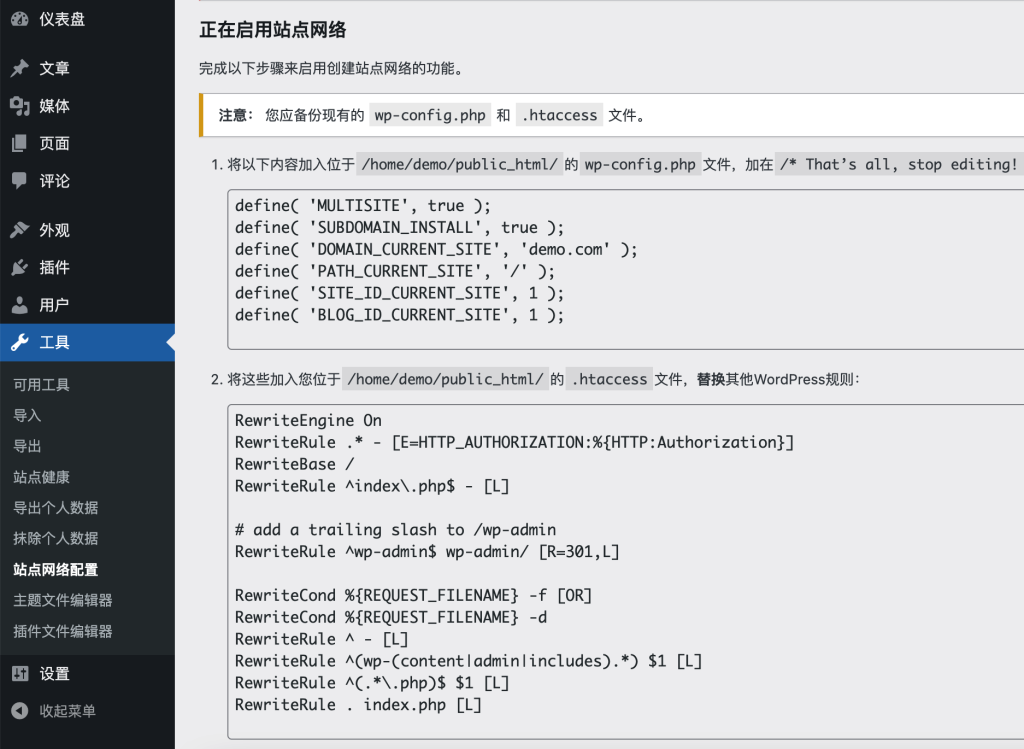This screenshot has width=1024, height=749.
Task: Open 抹除个人数据 tool
Action: pos(55,539)
